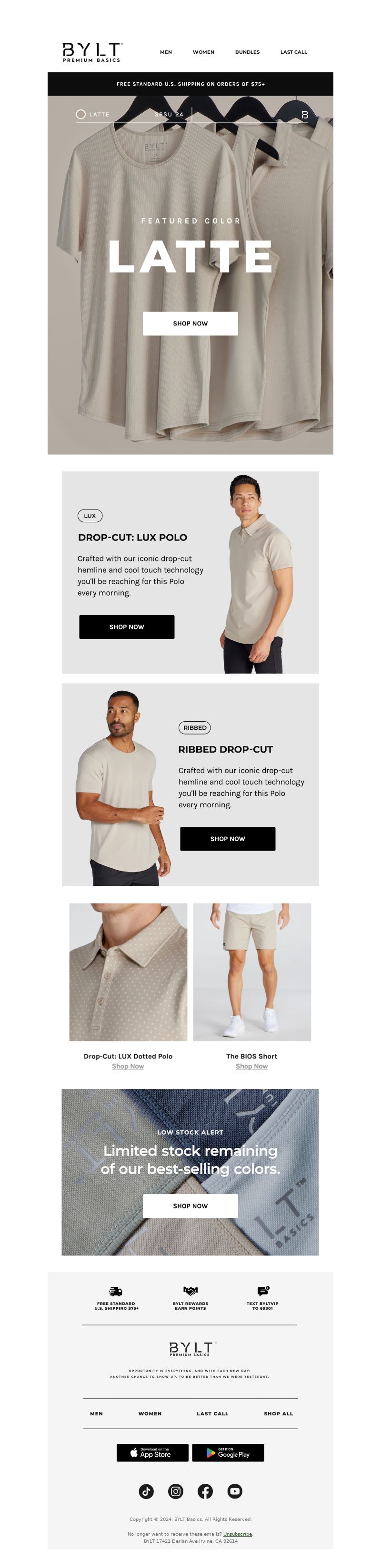Click Shop Now on Latte hero banner
This screenshot has height=1568, width=381.
[x=190, y=323]
